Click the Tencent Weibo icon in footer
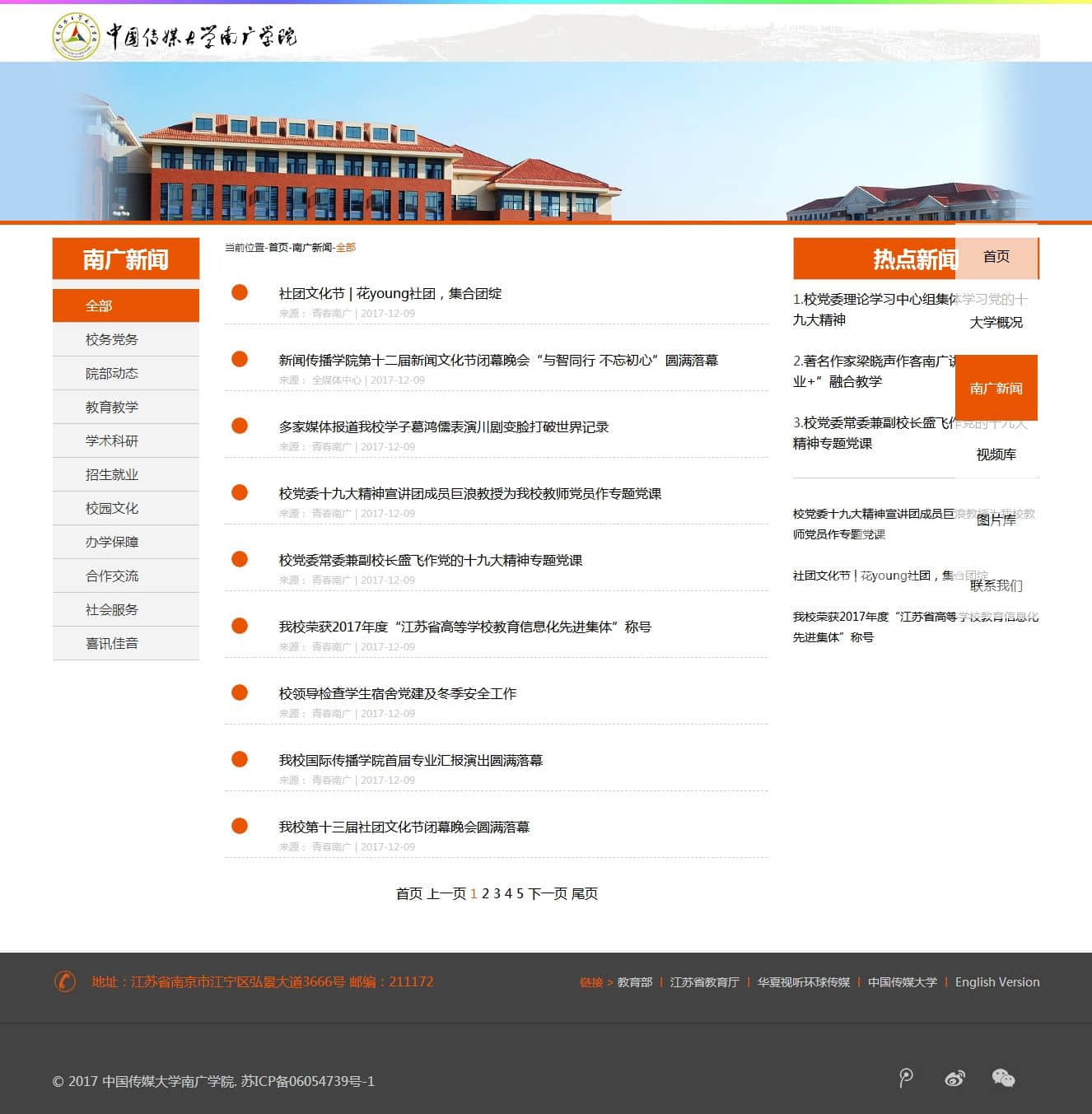1092x1114 pixels. [x=906, y=1078]
